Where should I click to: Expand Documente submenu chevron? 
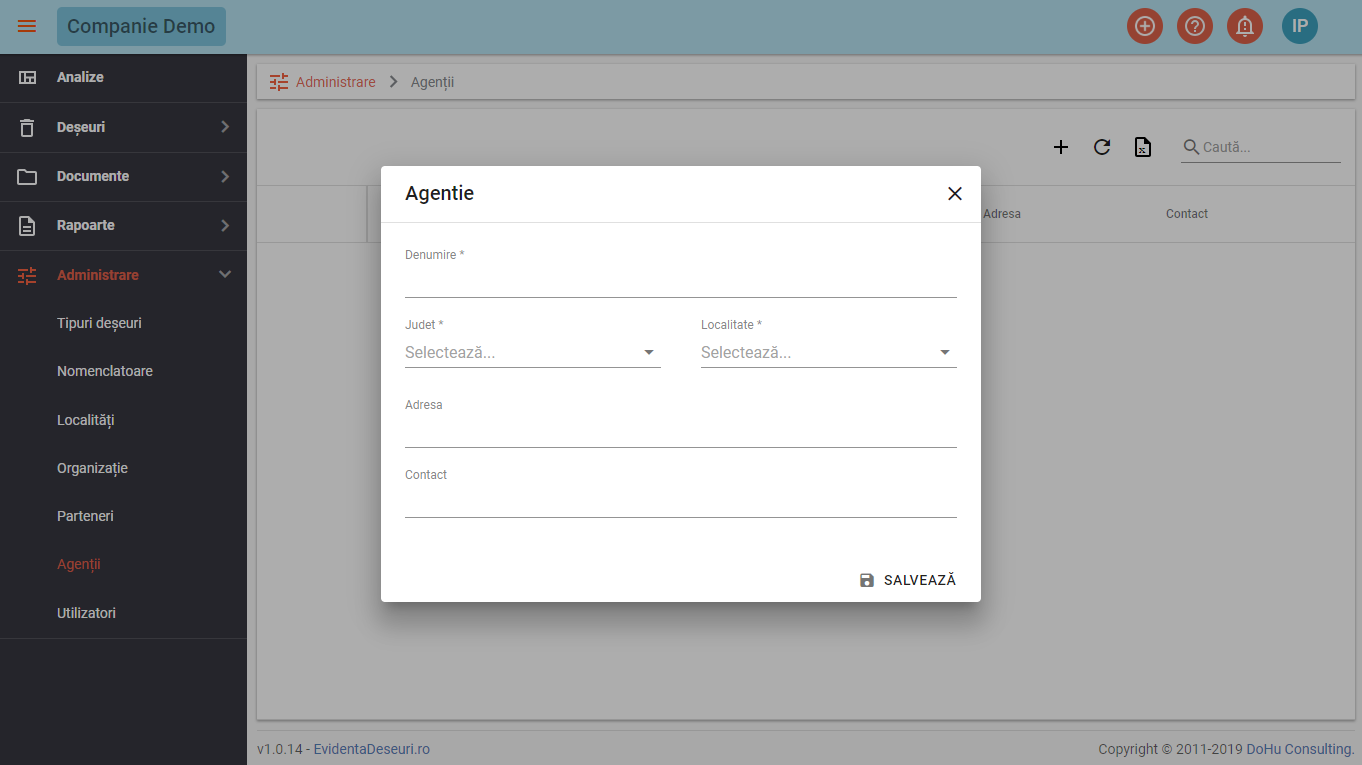click(x=225, y=176)
